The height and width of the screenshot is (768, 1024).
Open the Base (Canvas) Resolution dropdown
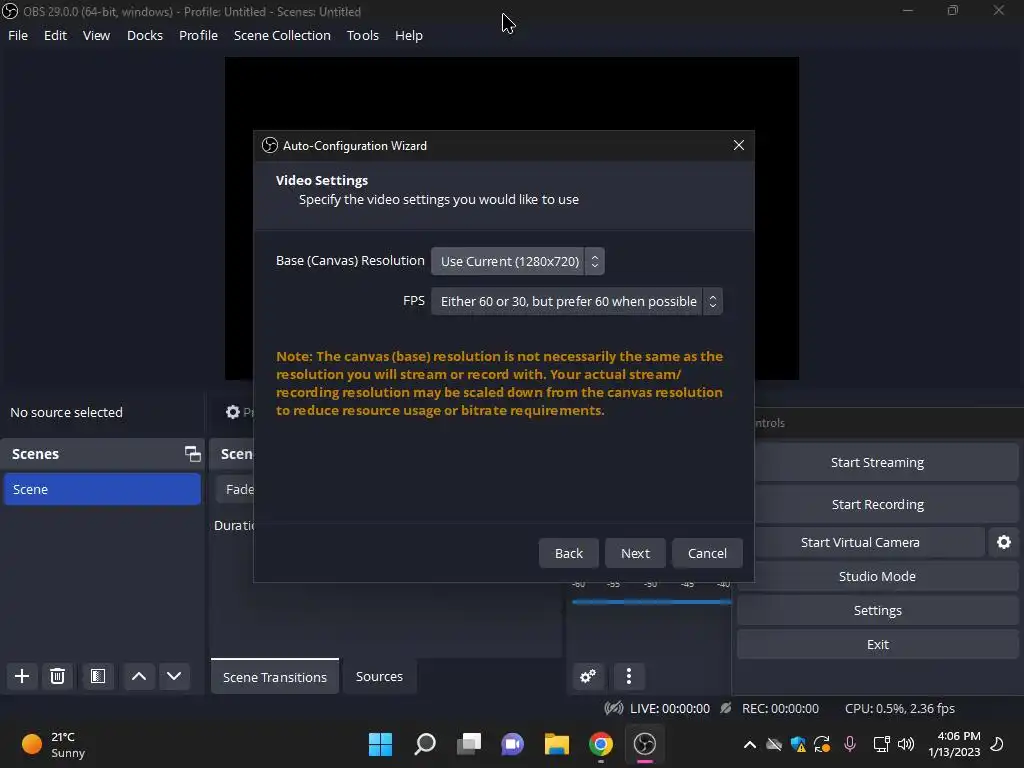point(517,261)
